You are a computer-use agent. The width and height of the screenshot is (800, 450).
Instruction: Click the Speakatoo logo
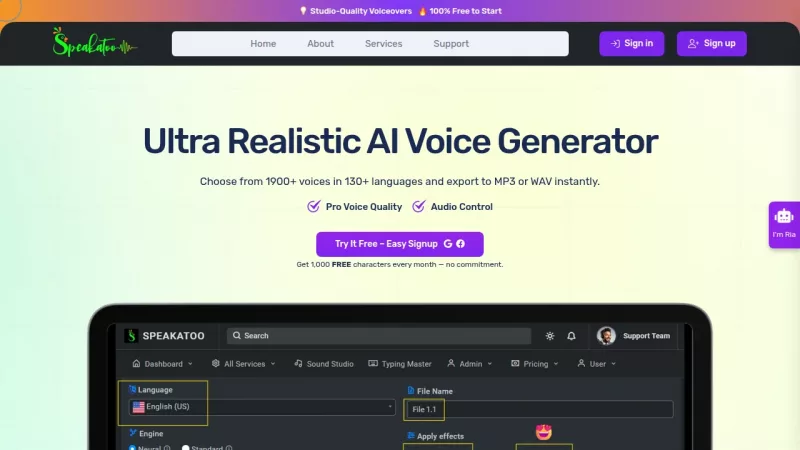[94, 42]
